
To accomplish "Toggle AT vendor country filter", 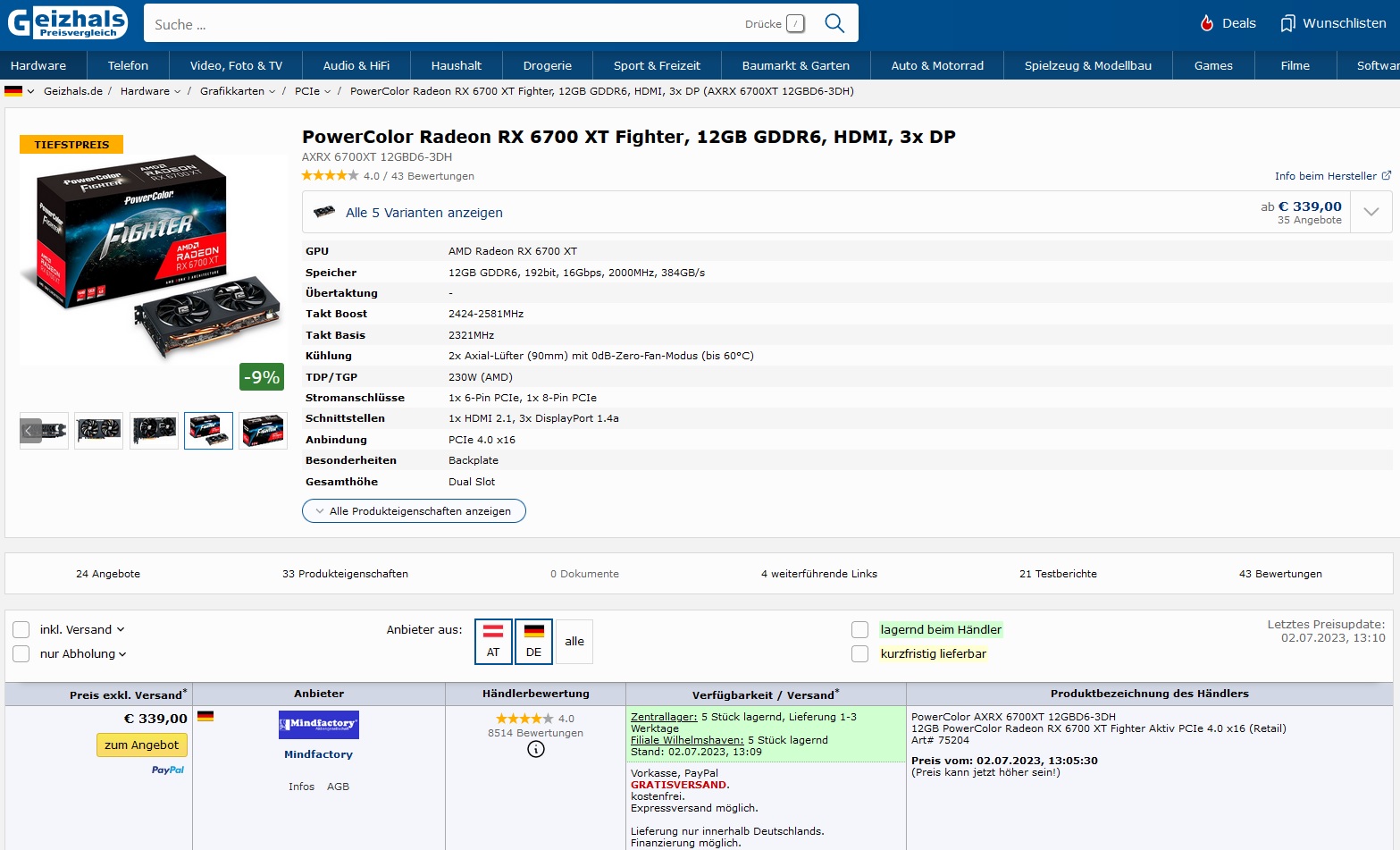I will (x=493, y=642).
